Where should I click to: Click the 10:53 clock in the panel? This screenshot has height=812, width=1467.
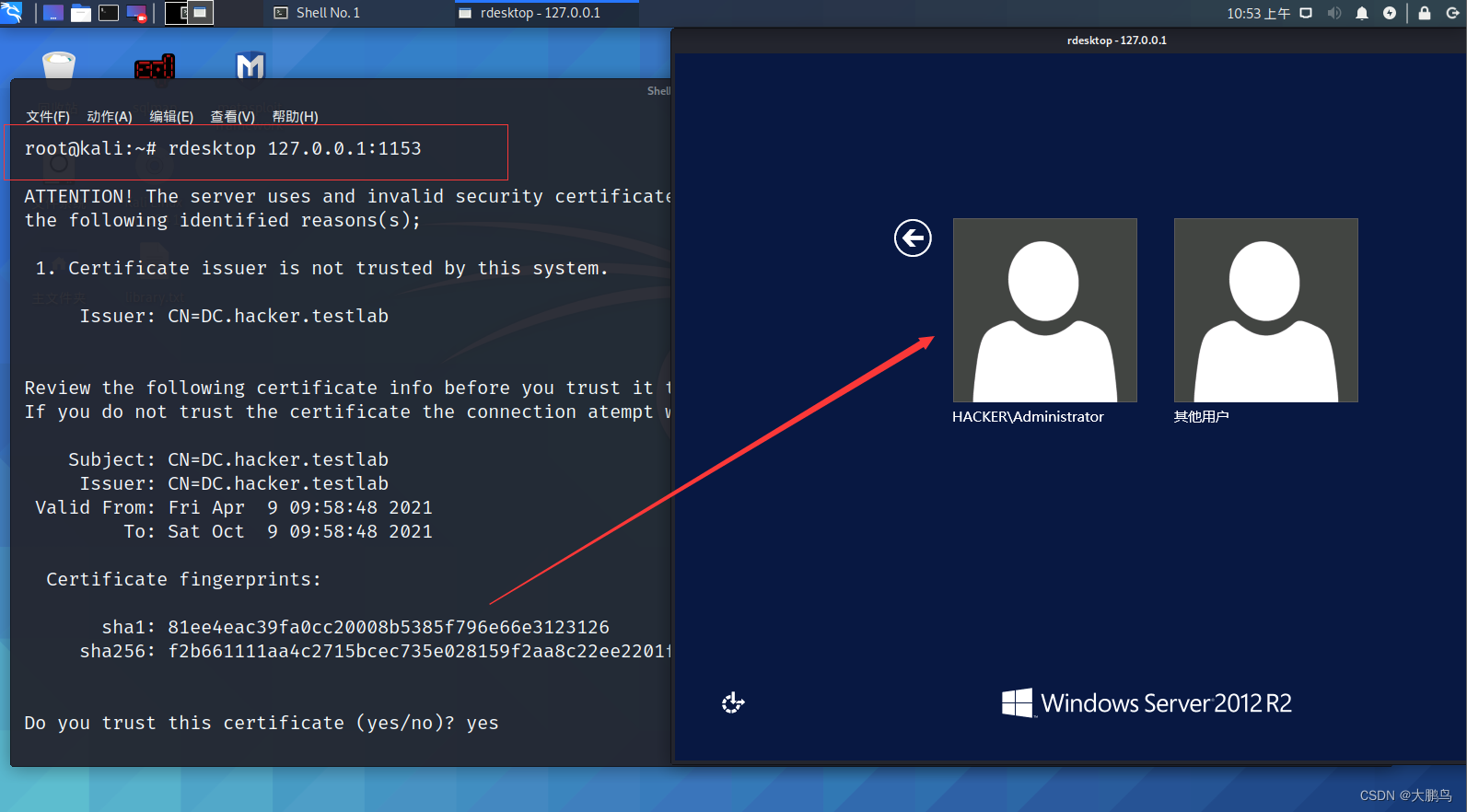[1258, 13]
